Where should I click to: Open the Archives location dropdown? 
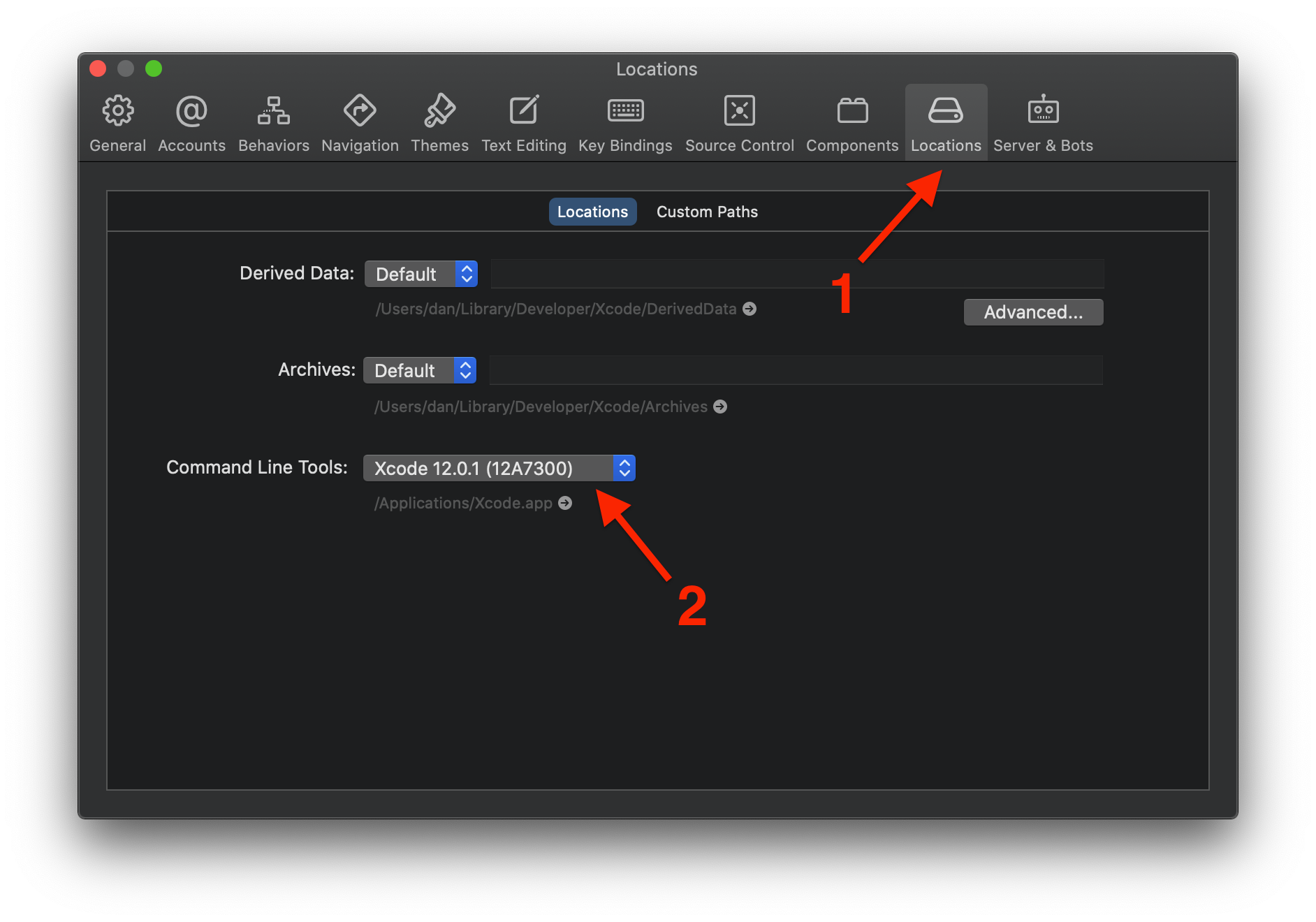pos(419,369)
